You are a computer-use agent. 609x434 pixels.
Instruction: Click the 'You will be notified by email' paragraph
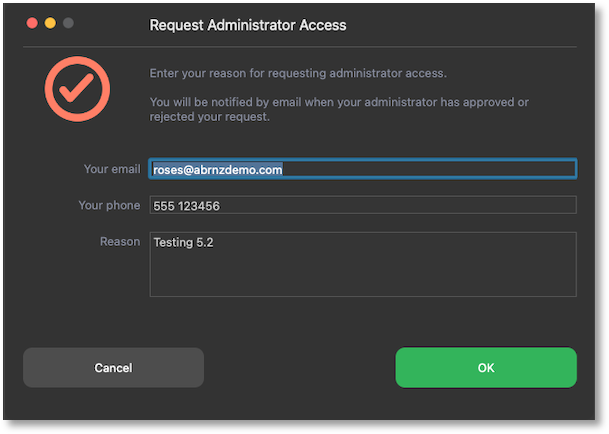click(339, 109)
